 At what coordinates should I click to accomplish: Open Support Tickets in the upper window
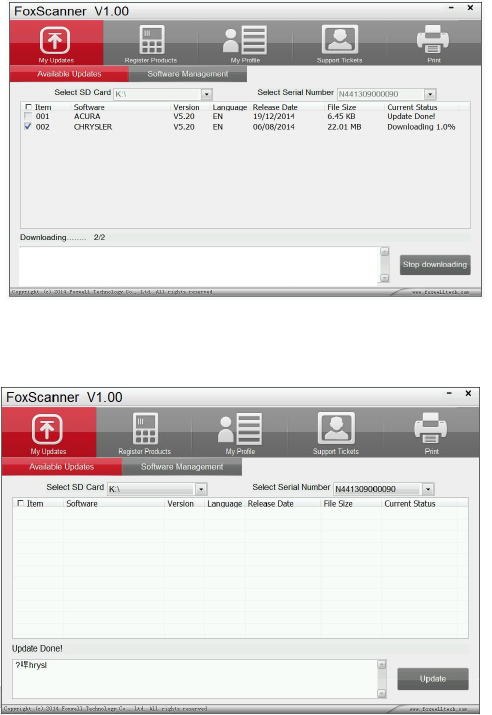pos(339,43)
